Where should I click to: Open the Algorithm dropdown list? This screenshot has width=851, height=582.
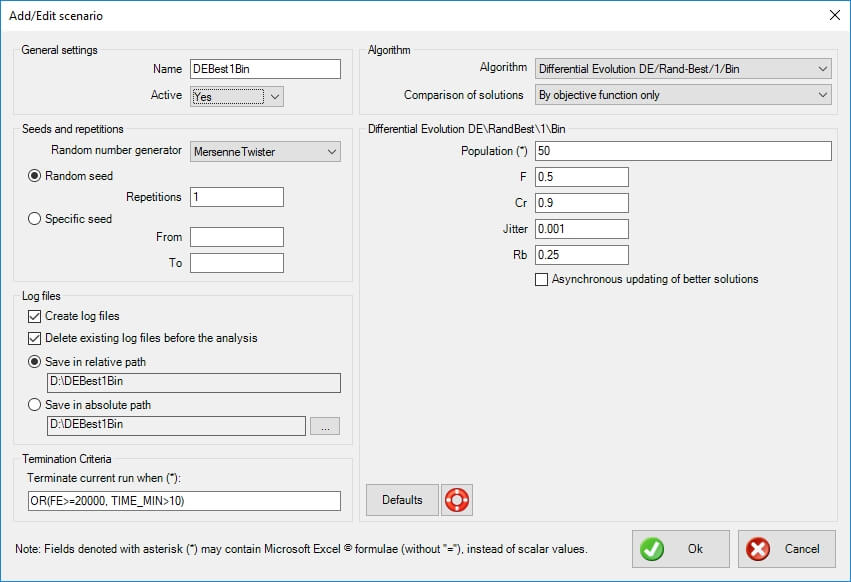(x=683, y=69)
